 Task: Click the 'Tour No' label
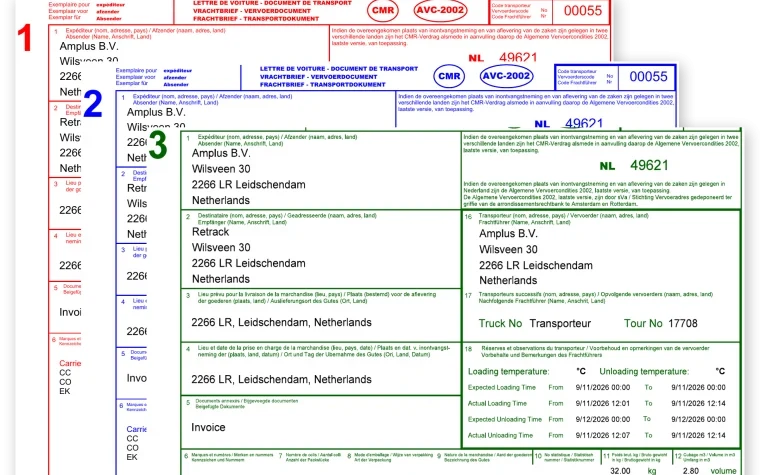coord(643,324)
